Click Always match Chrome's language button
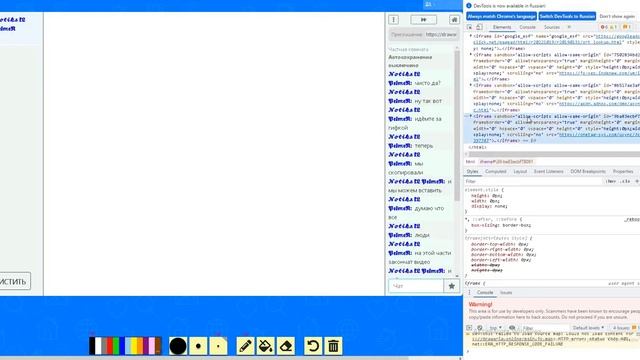 tap(502, 16)
